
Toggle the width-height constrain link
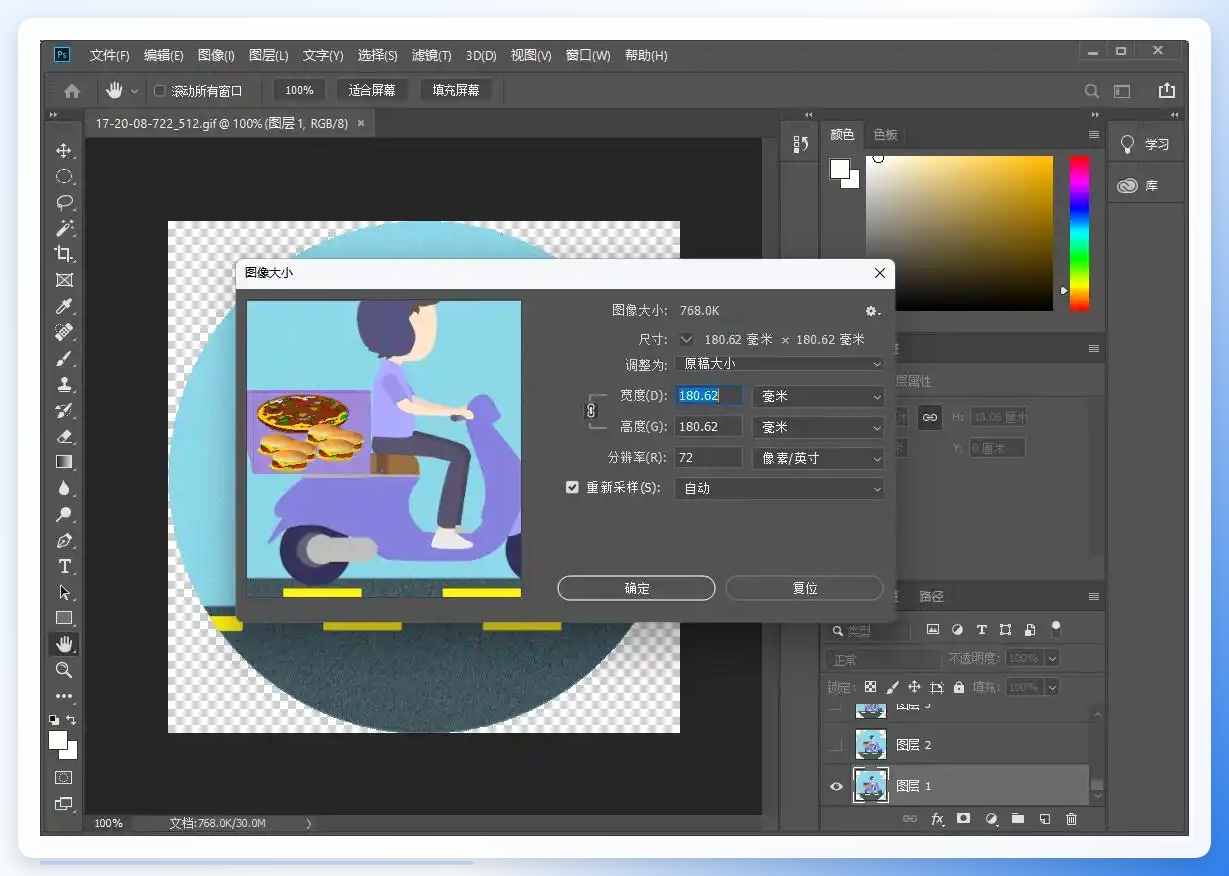[x=591, y=410]
